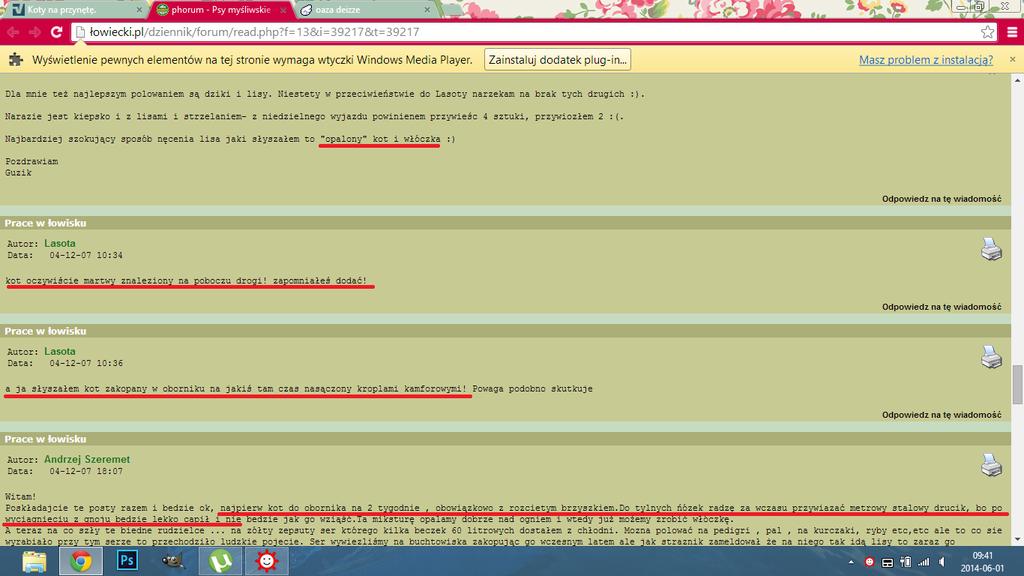Close the 'phorum - Psy myśliwskie' tab

coord(283,9)
